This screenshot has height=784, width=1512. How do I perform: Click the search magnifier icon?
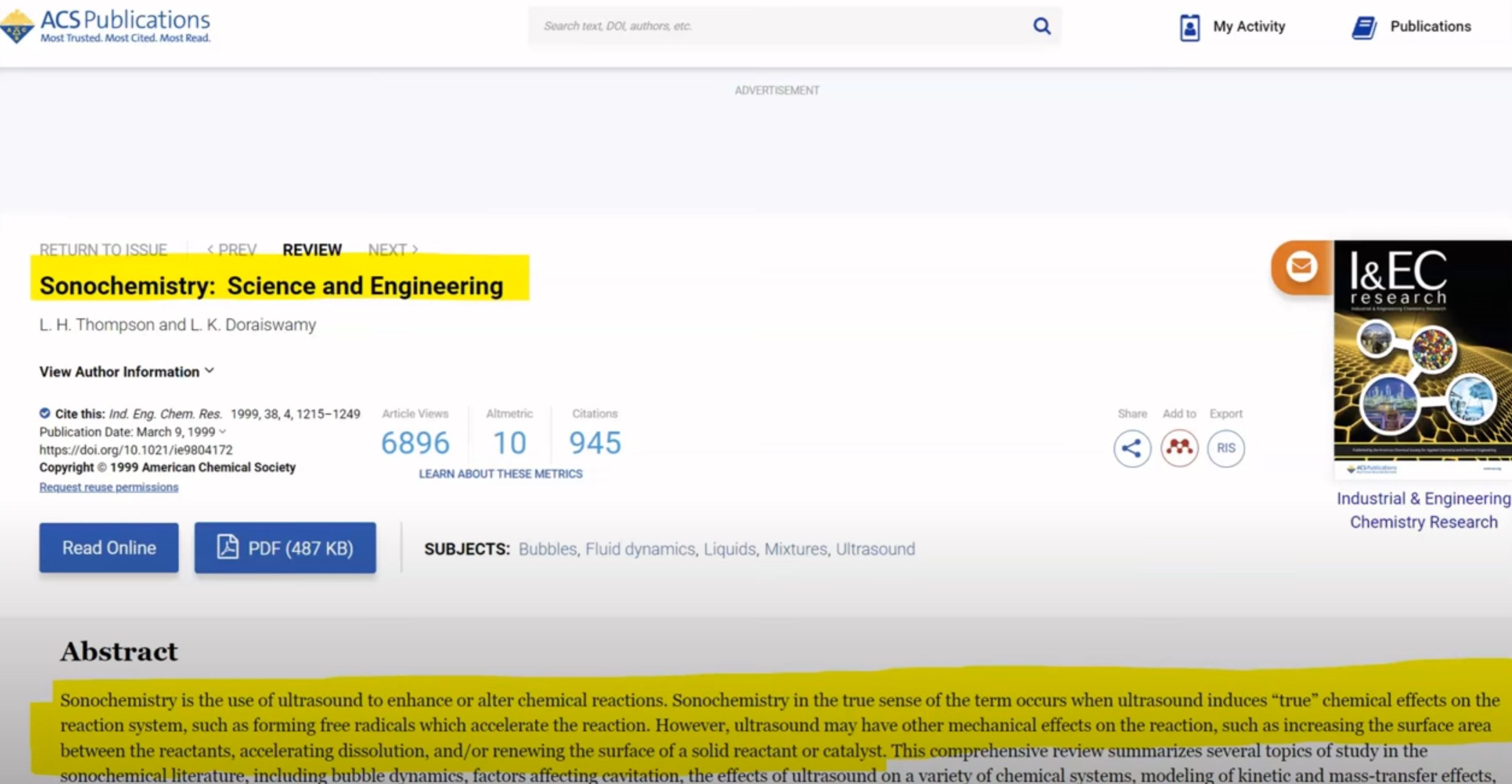tap(1042, 26)
